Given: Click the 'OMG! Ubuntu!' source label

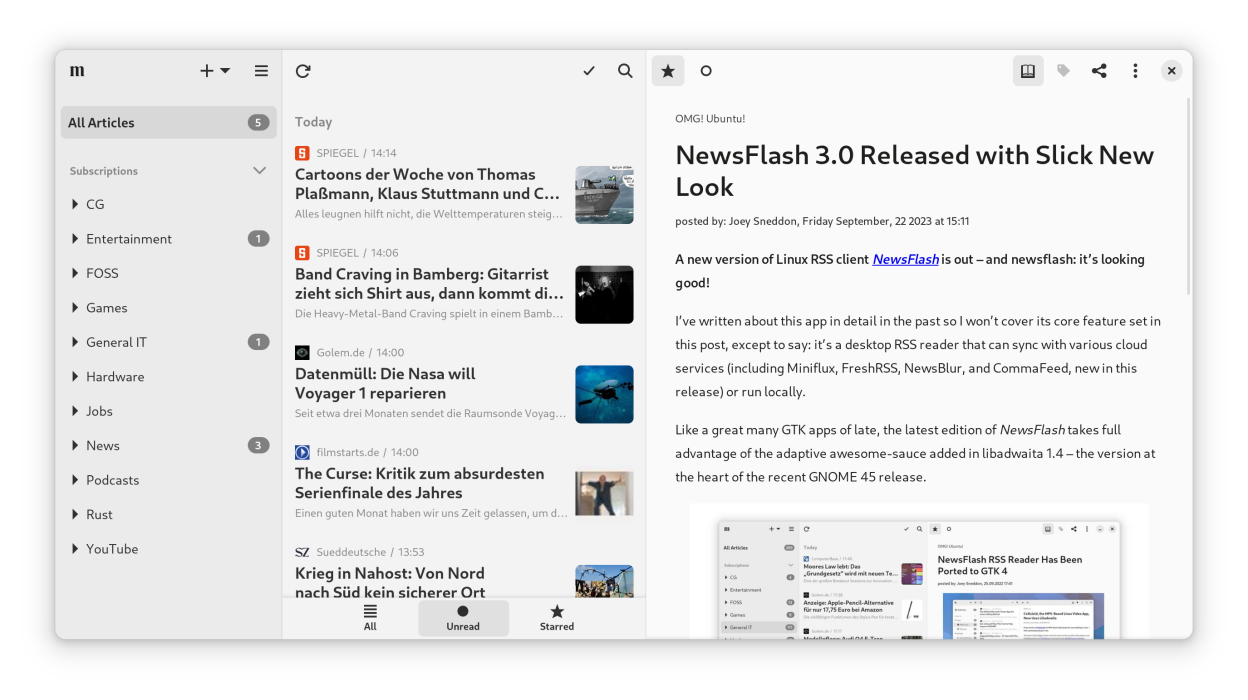Looking at the screenshot, I should coord(710,118).
